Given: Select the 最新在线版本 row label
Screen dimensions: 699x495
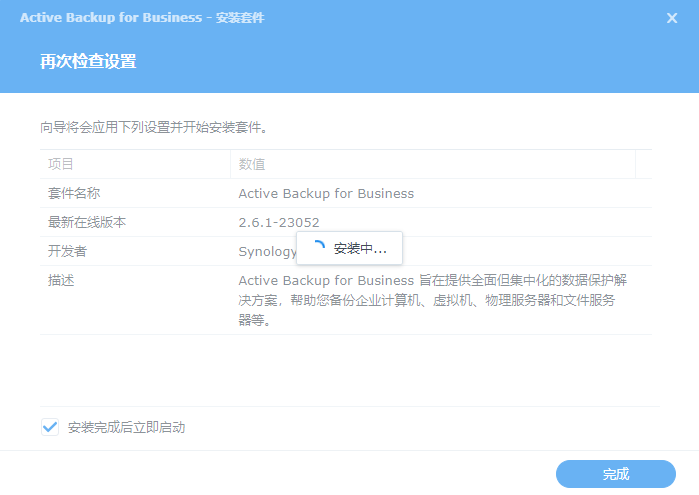Looking at the screenshot, I should [x=87, y=222].
